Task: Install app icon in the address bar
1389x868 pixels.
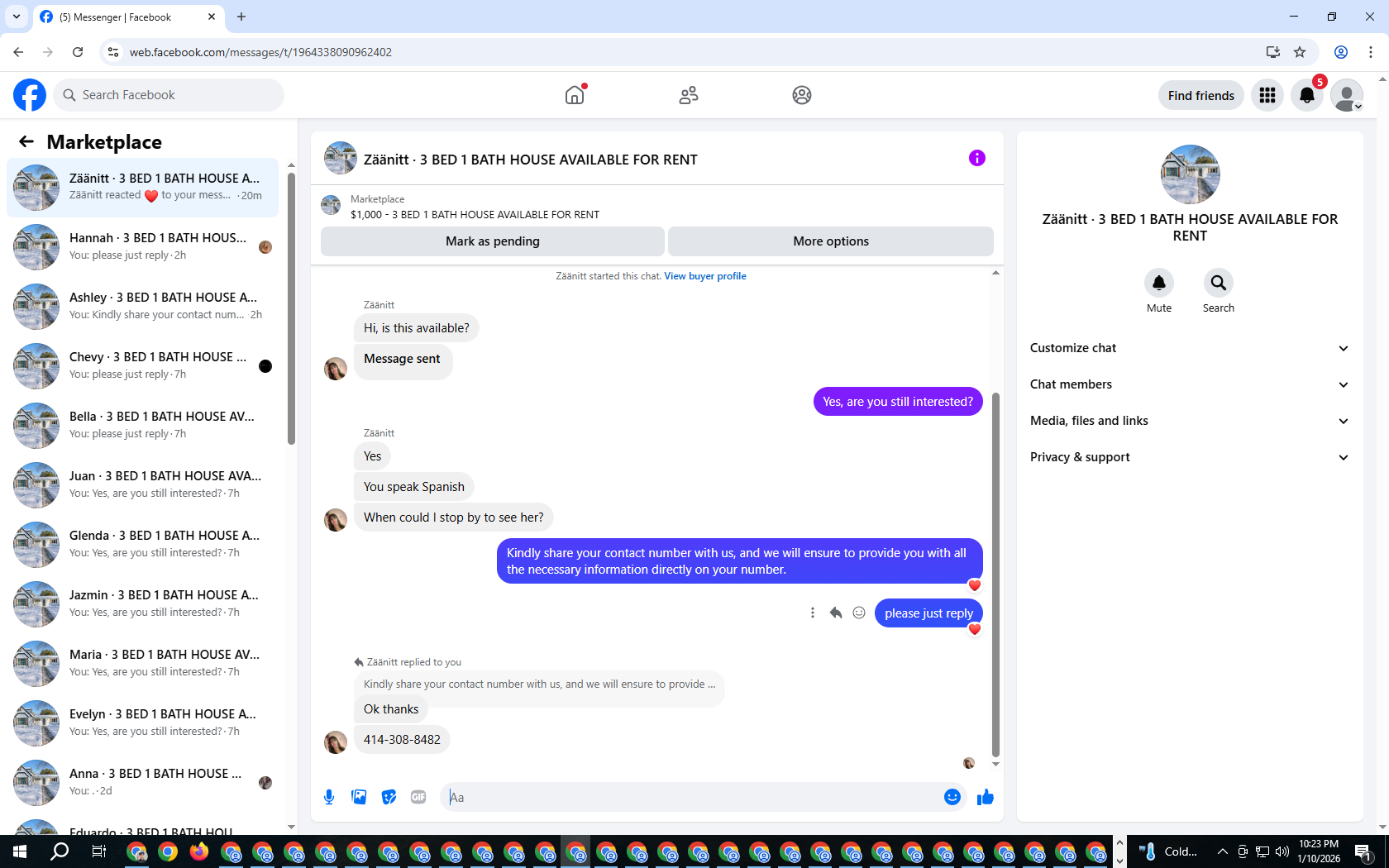Action: click(1272, 52)
